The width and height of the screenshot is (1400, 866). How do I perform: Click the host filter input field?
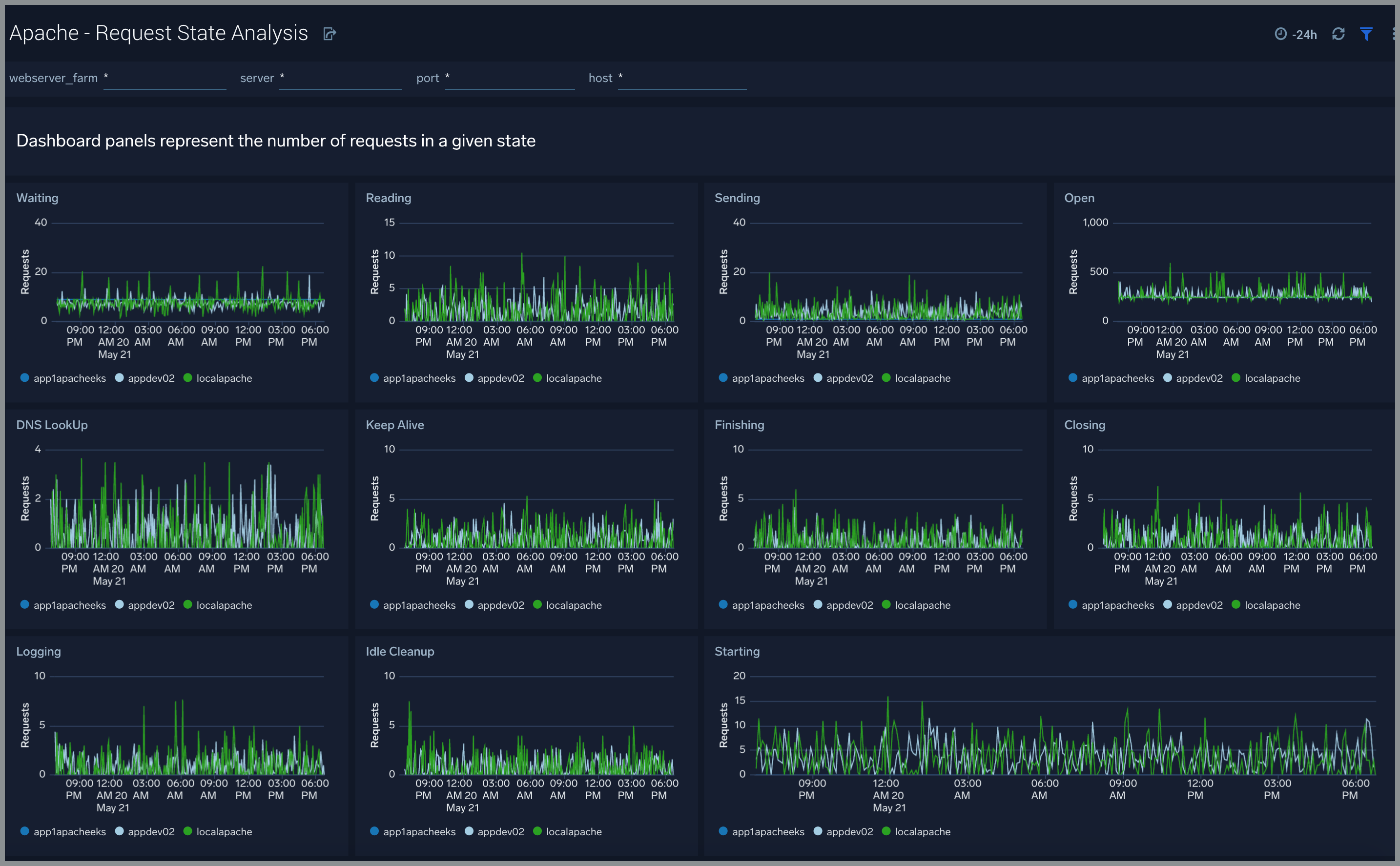(x=682, y=79)
